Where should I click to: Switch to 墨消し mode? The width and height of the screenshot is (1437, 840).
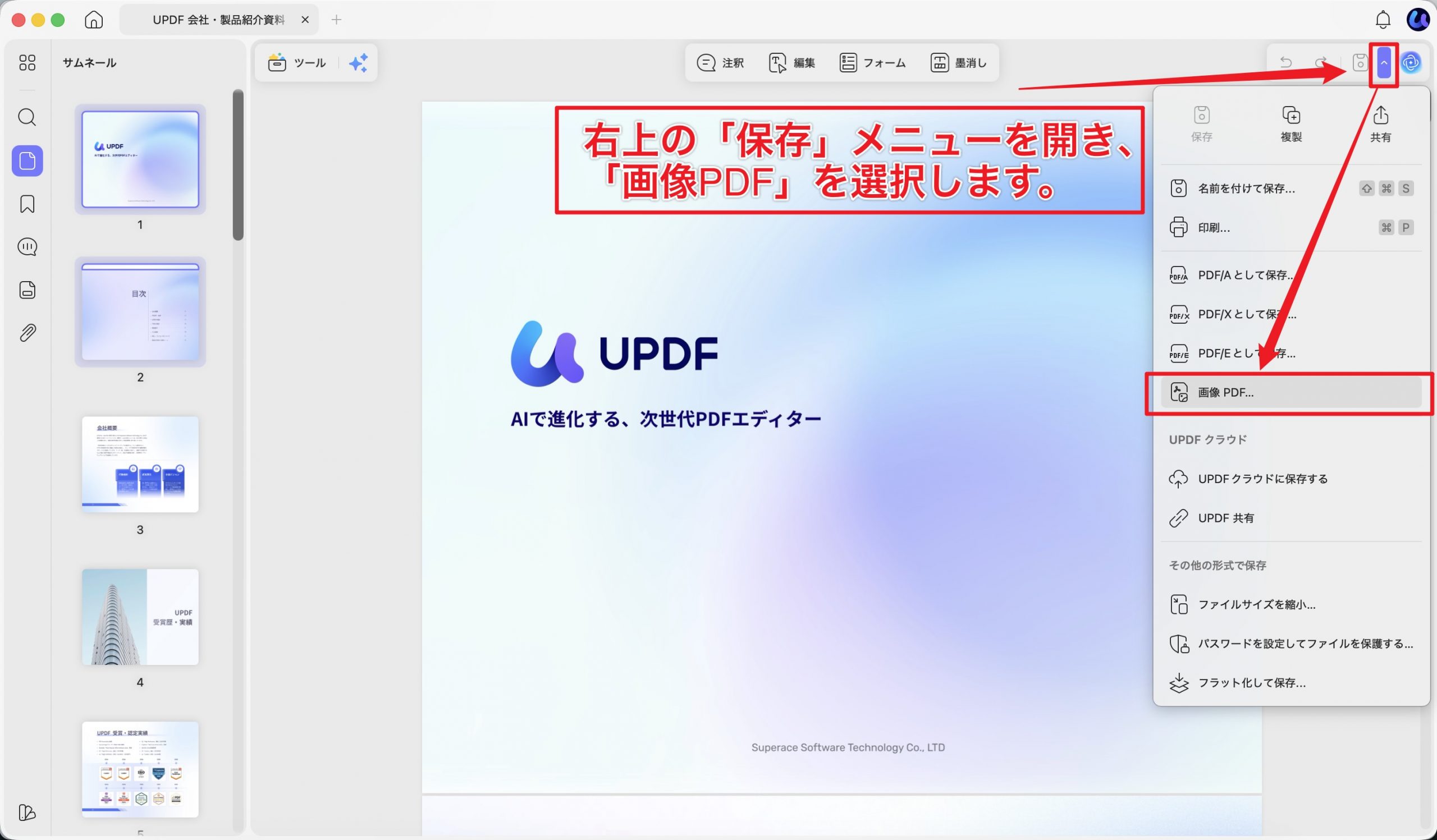click(x=959, y=63)
